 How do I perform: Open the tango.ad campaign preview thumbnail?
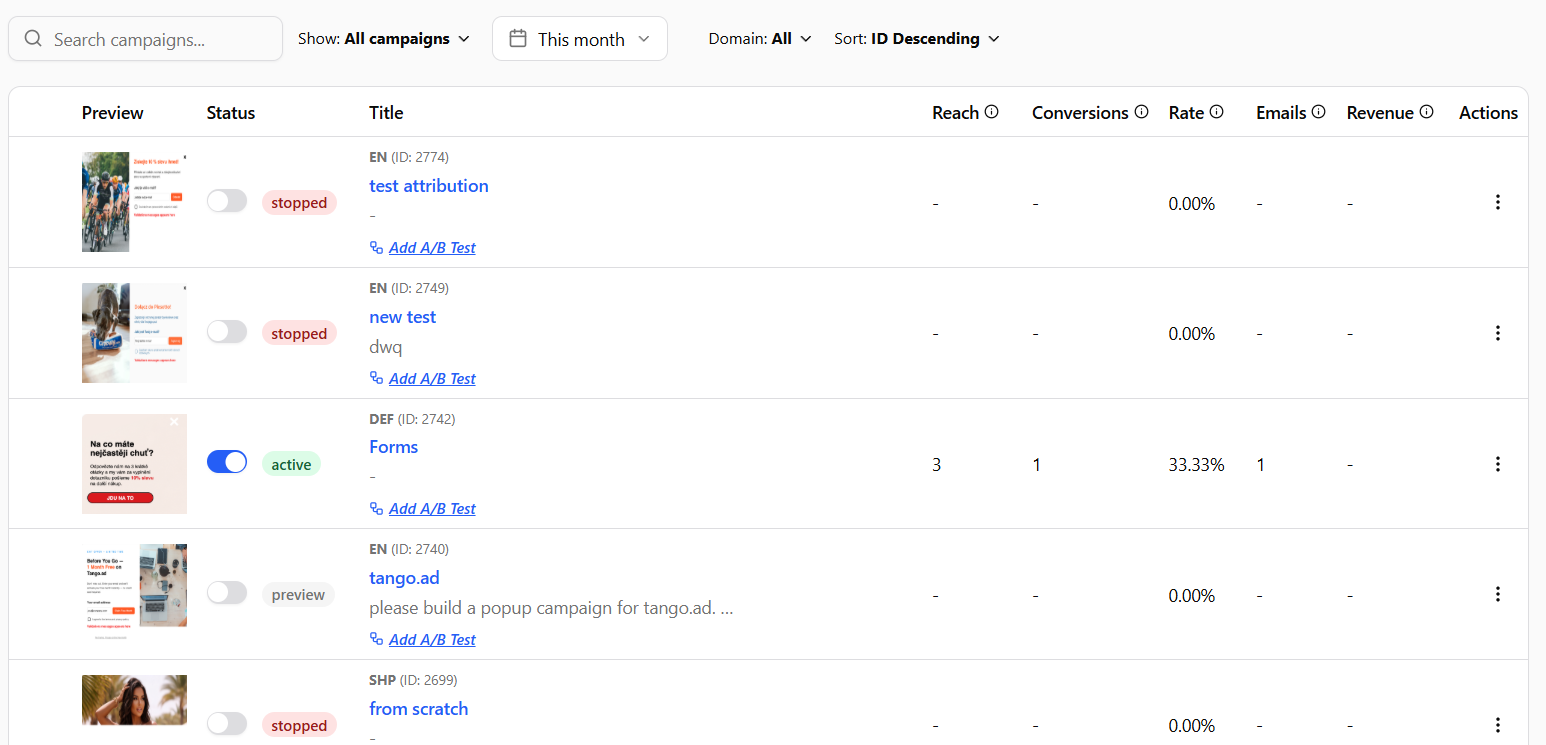(x=134, y=585)
